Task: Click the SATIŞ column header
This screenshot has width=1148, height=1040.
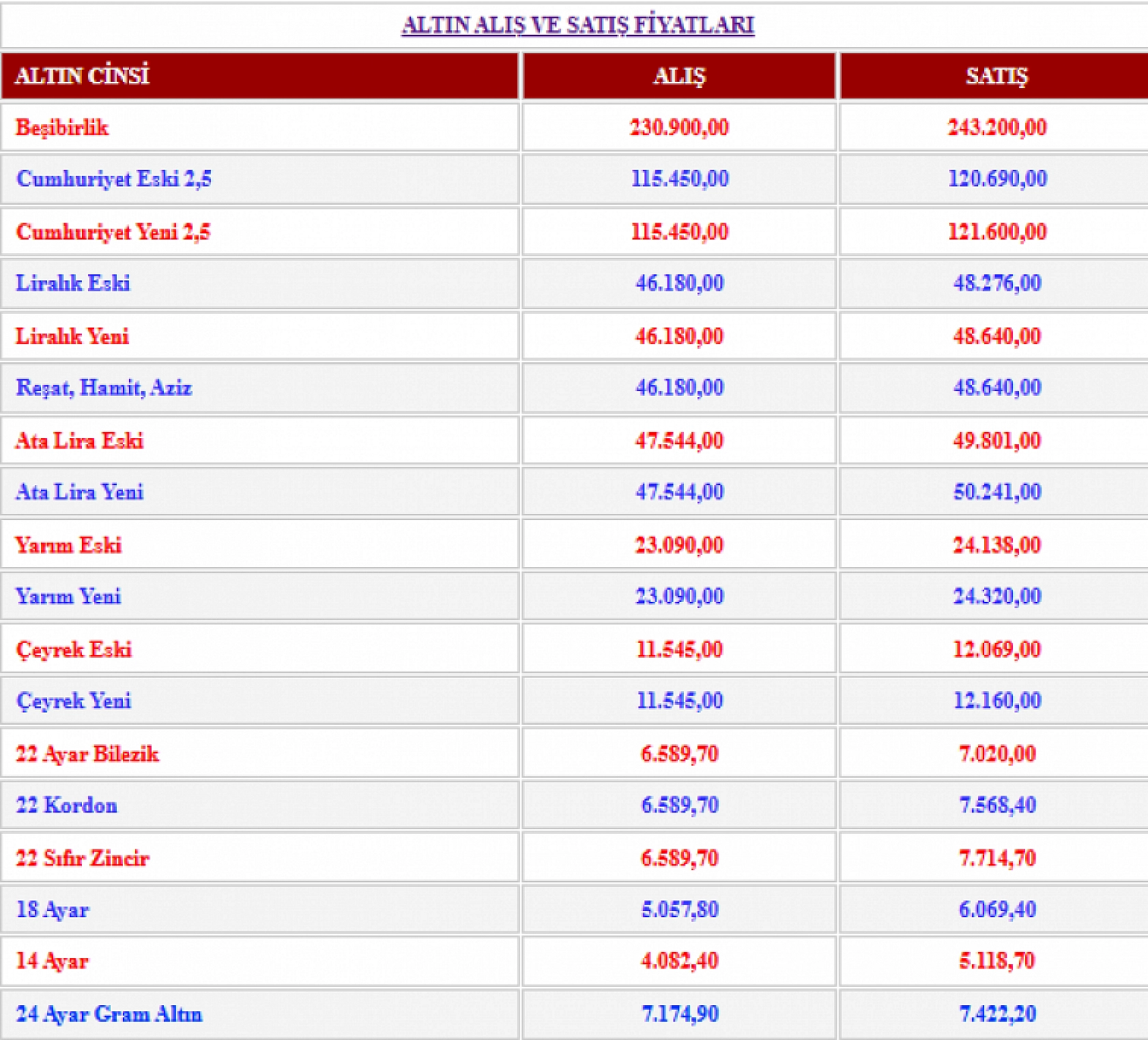Action: (x=996, y=75)
